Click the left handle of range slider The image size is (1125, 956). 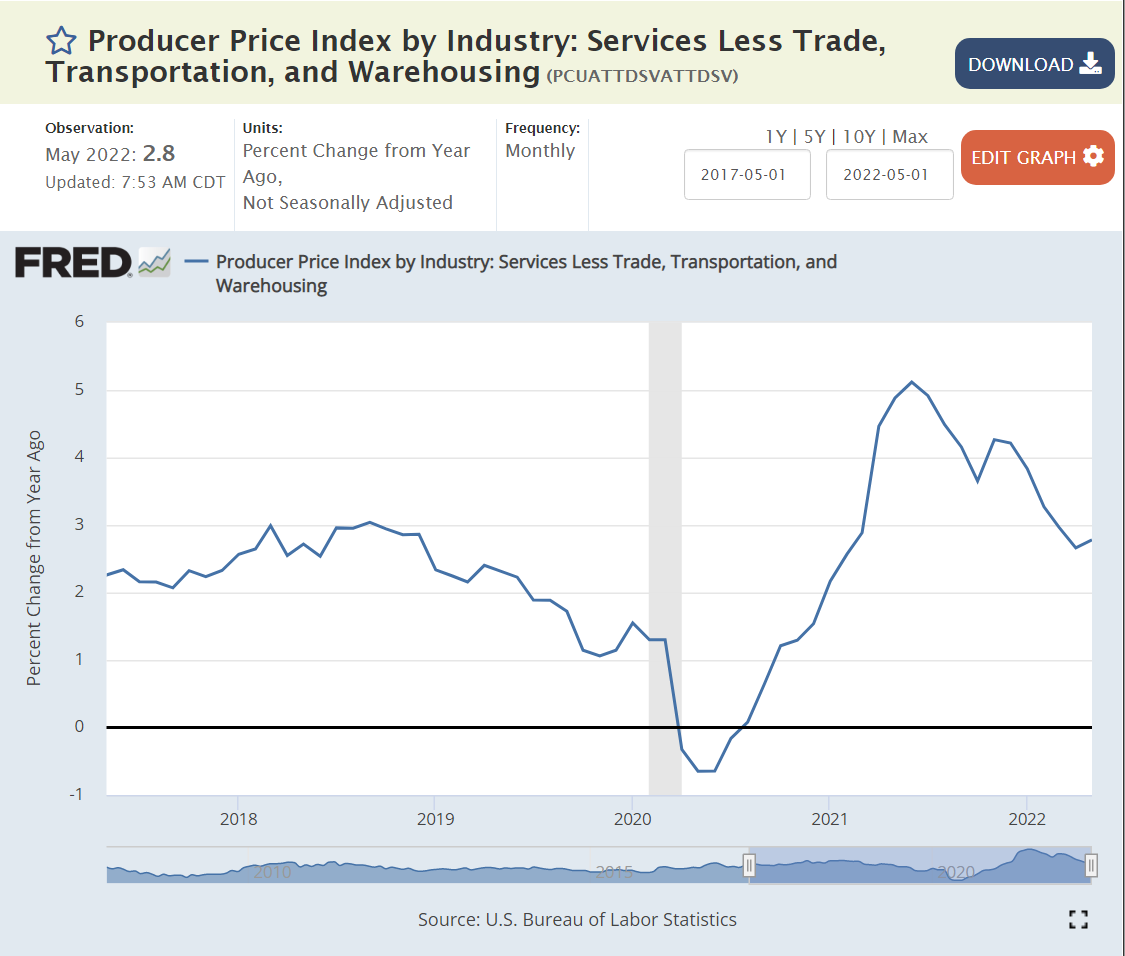click(749, 865)
